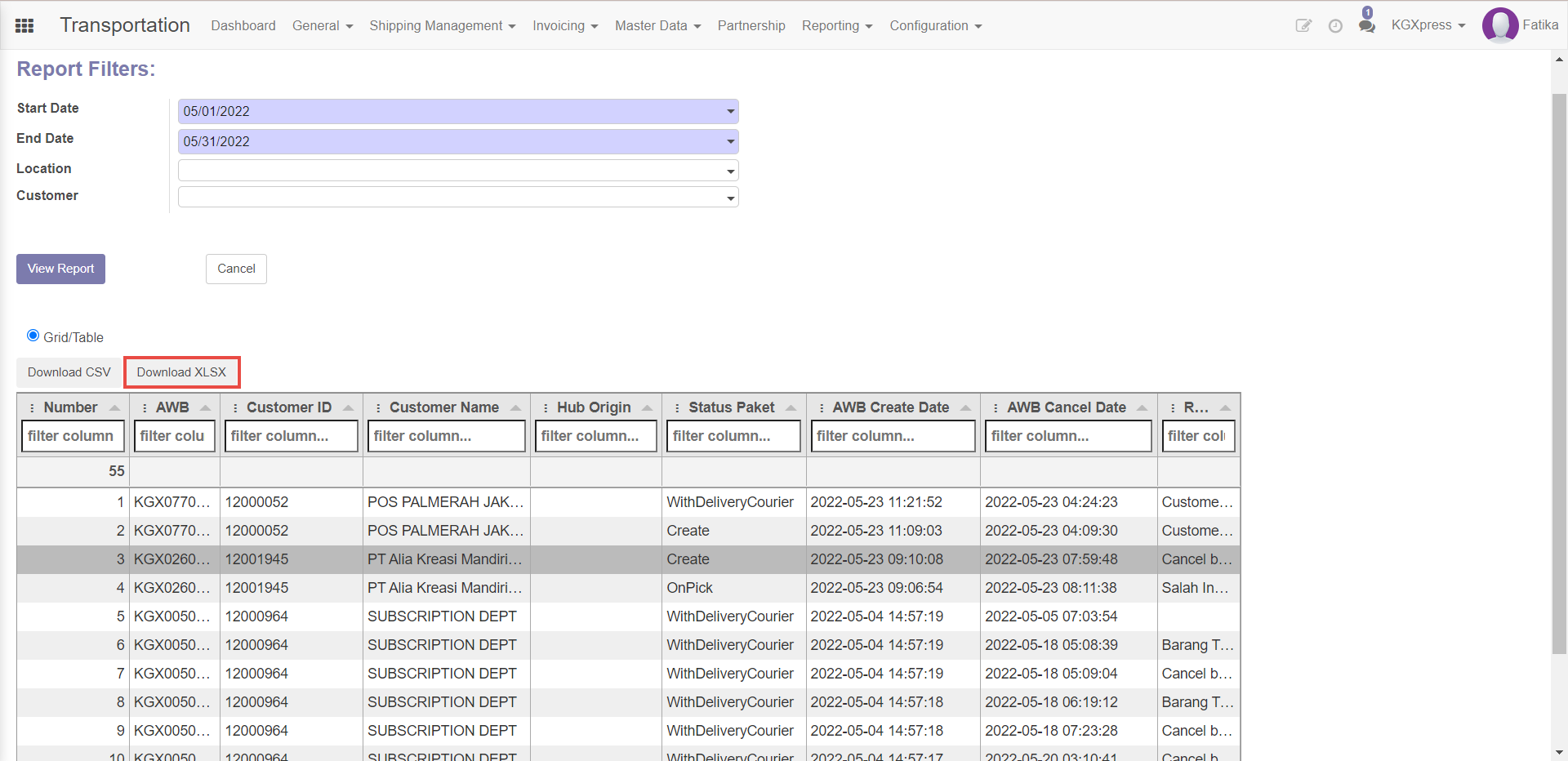Open the apps grid menu icon
This screenshot has width=1568, height=761.
point(24,26)
